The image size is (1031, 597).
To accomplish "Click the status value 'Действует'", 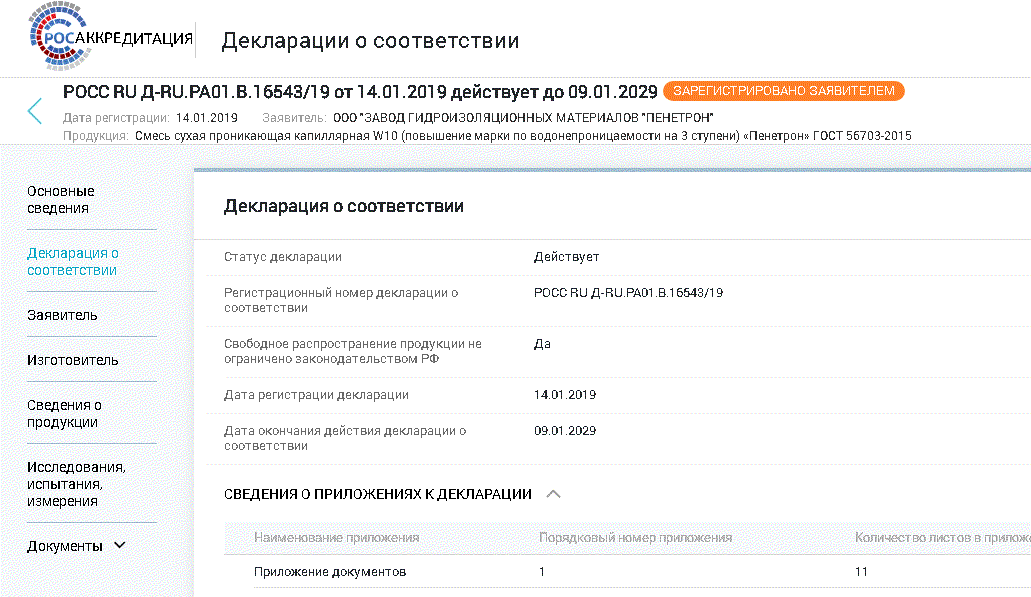I will pos(566,257).
